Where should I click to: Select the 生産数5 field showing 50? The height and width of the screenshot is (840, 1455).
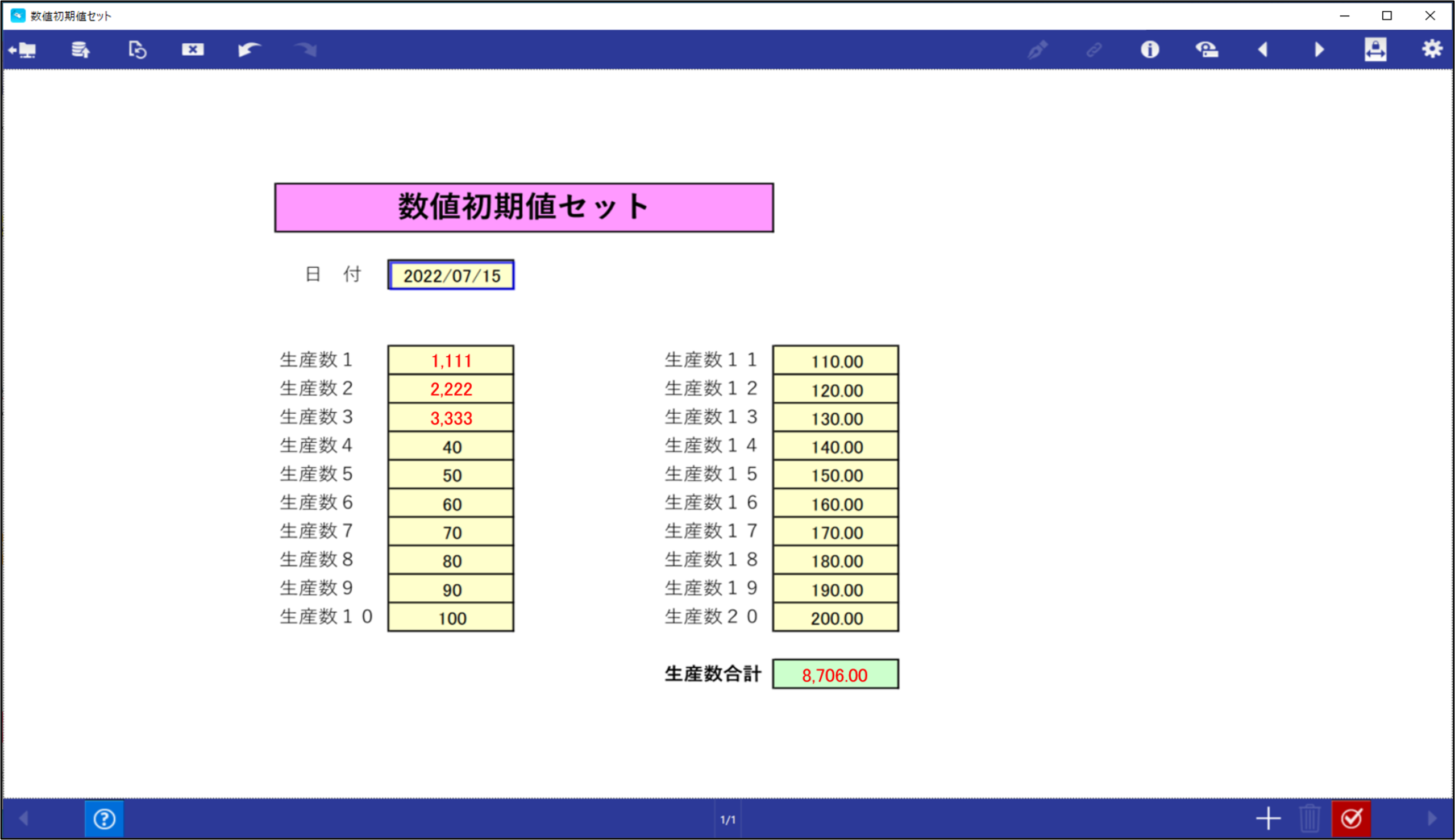tap(451, 475)
